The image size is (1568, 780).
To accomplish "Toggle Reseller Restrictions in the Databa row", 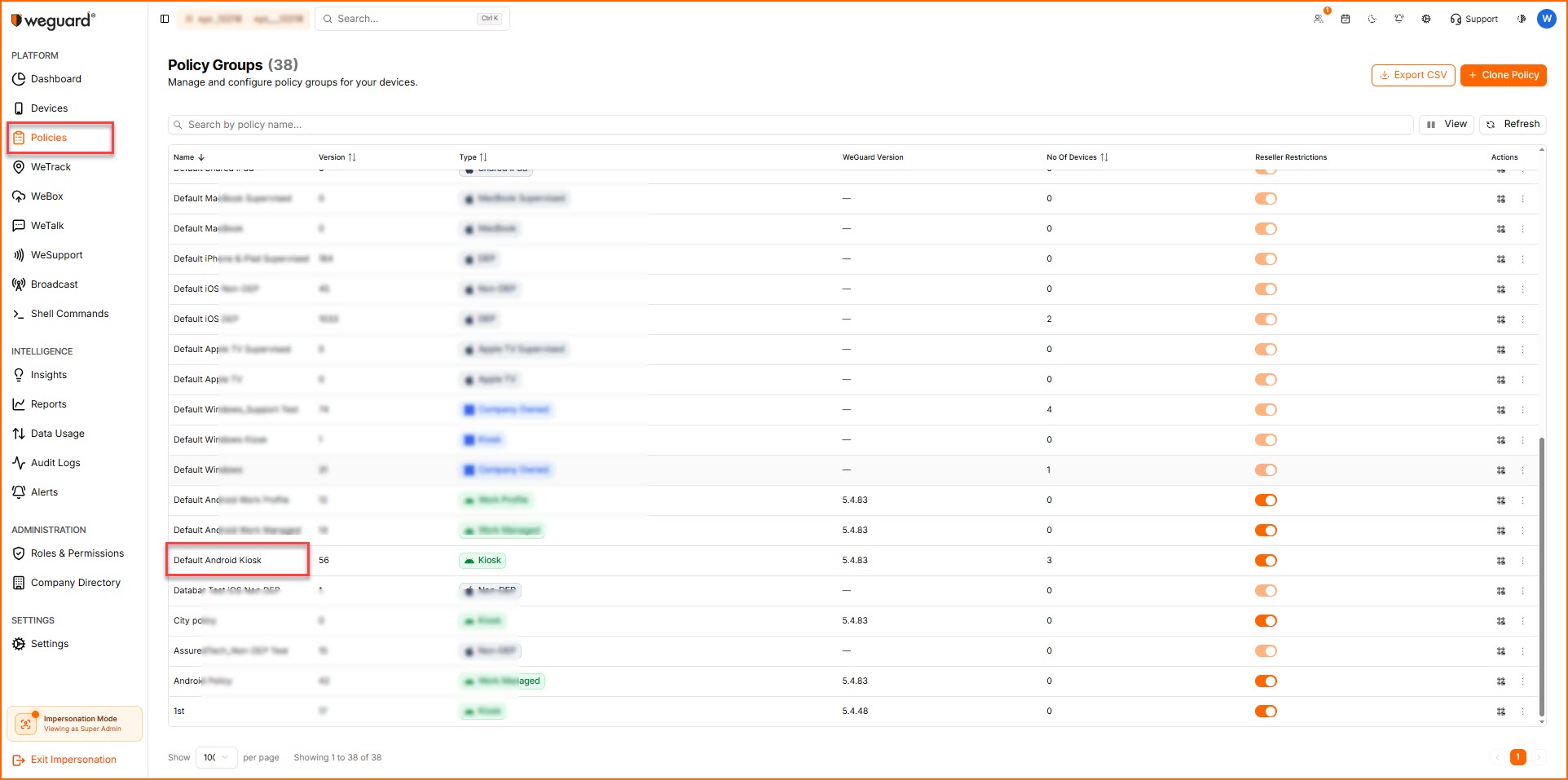I will pos(1266,591).
